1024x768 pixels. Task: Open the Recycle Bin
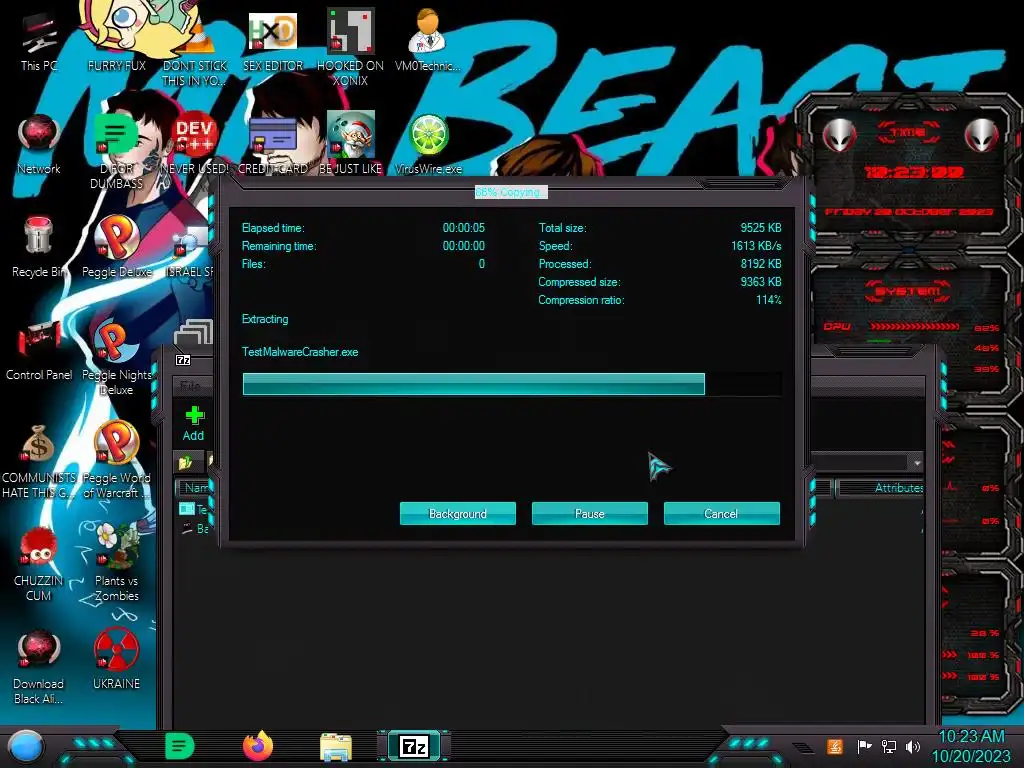coord(39,247)
